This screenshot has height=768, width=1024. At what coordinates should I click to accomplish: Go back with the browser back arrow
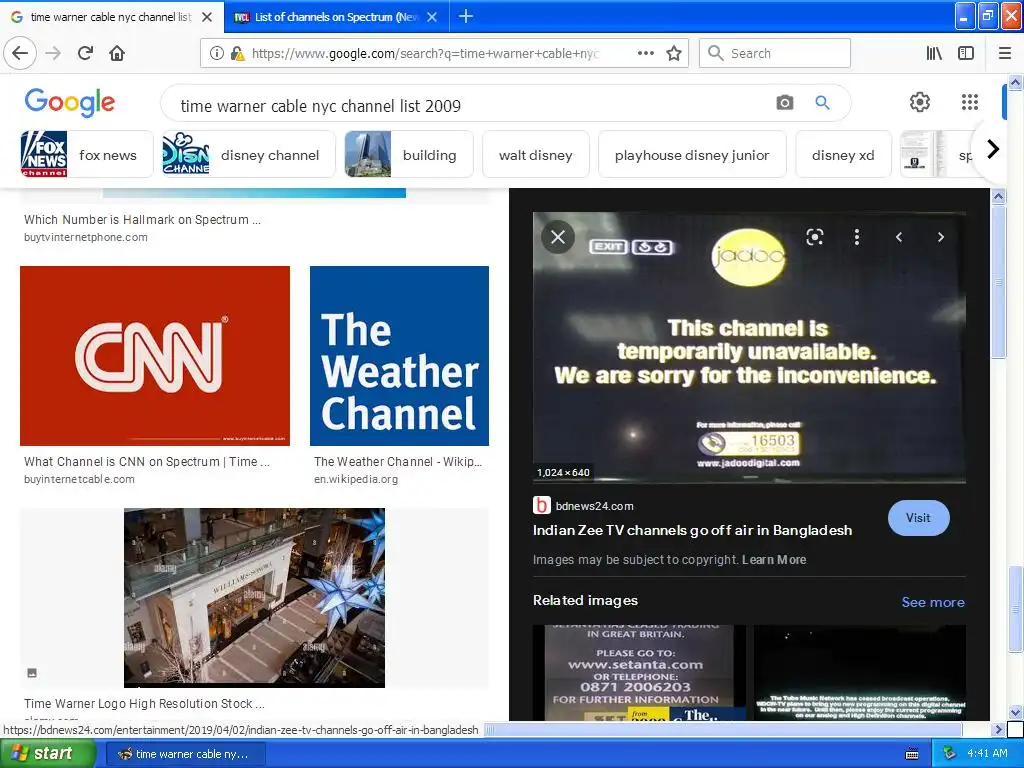click(x=20, y=53)
